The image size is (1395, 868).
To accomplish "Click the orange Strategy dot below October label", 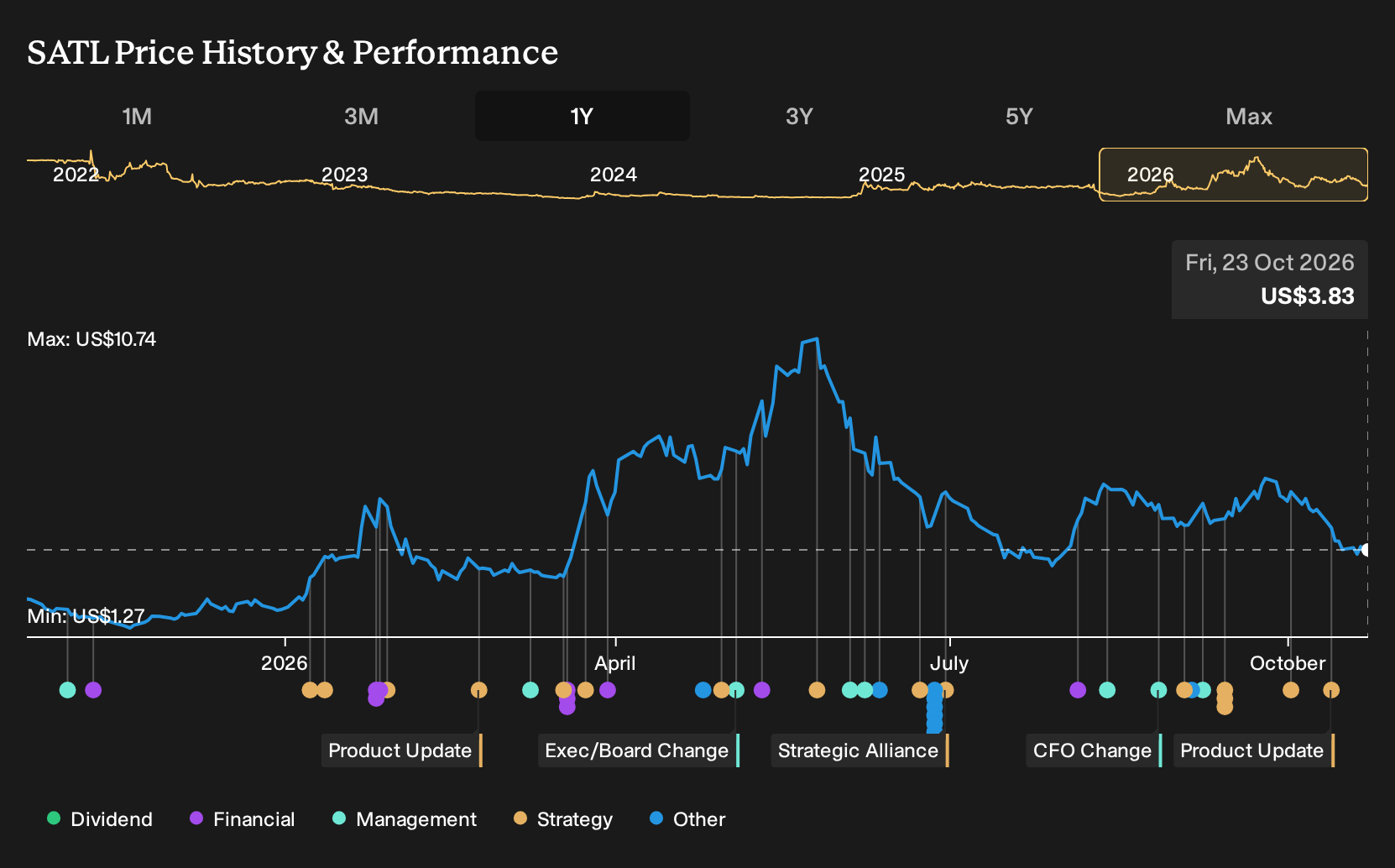I will click(x=1291, y=690).
